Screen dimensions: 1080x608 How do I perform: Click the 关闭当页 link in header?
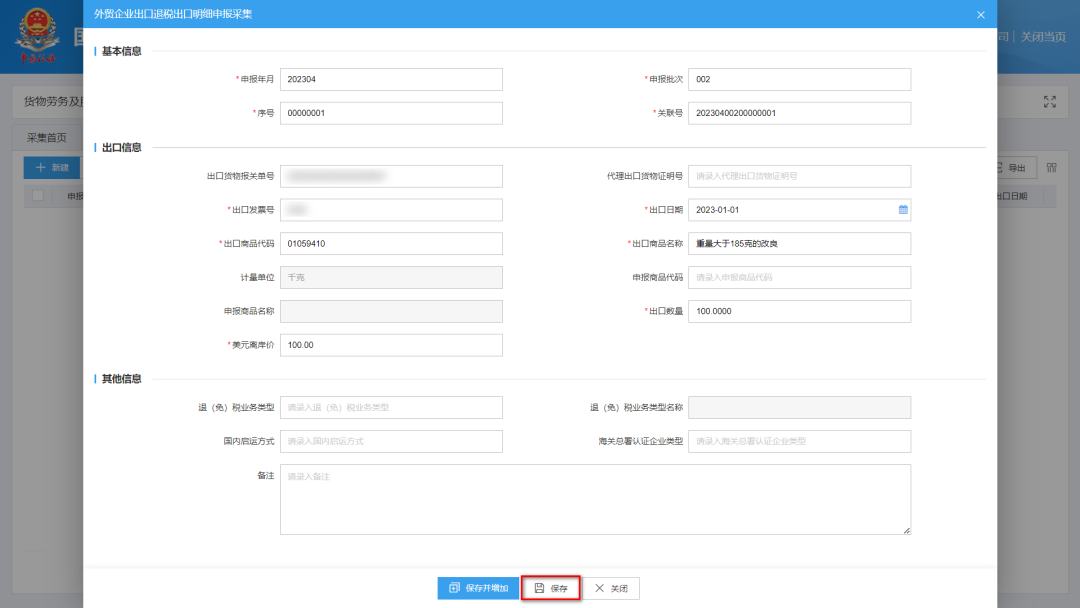pos(1044,37)
